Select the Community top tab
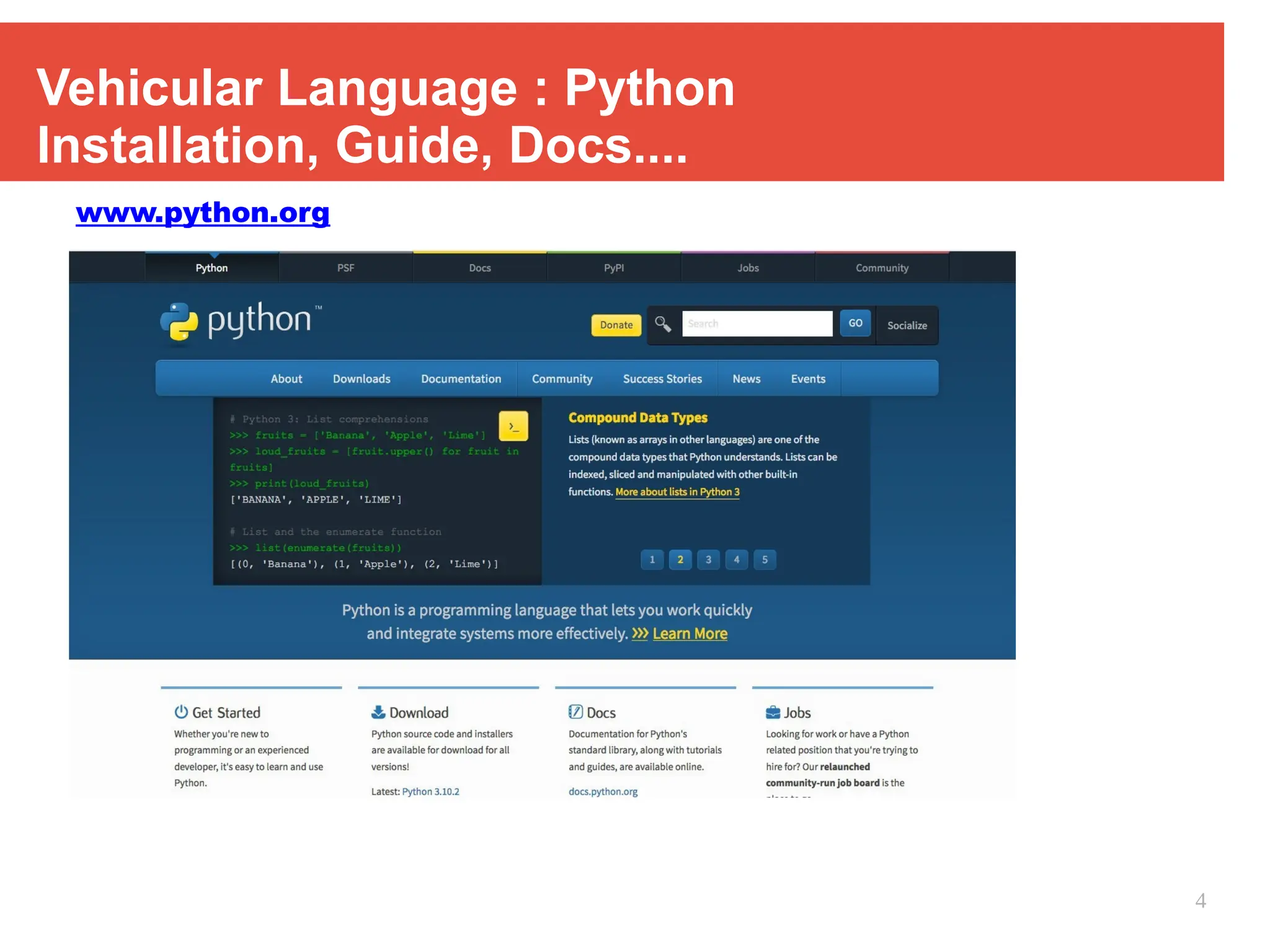The width and height of the screenshot is (1270, 952). click(882, 268)
